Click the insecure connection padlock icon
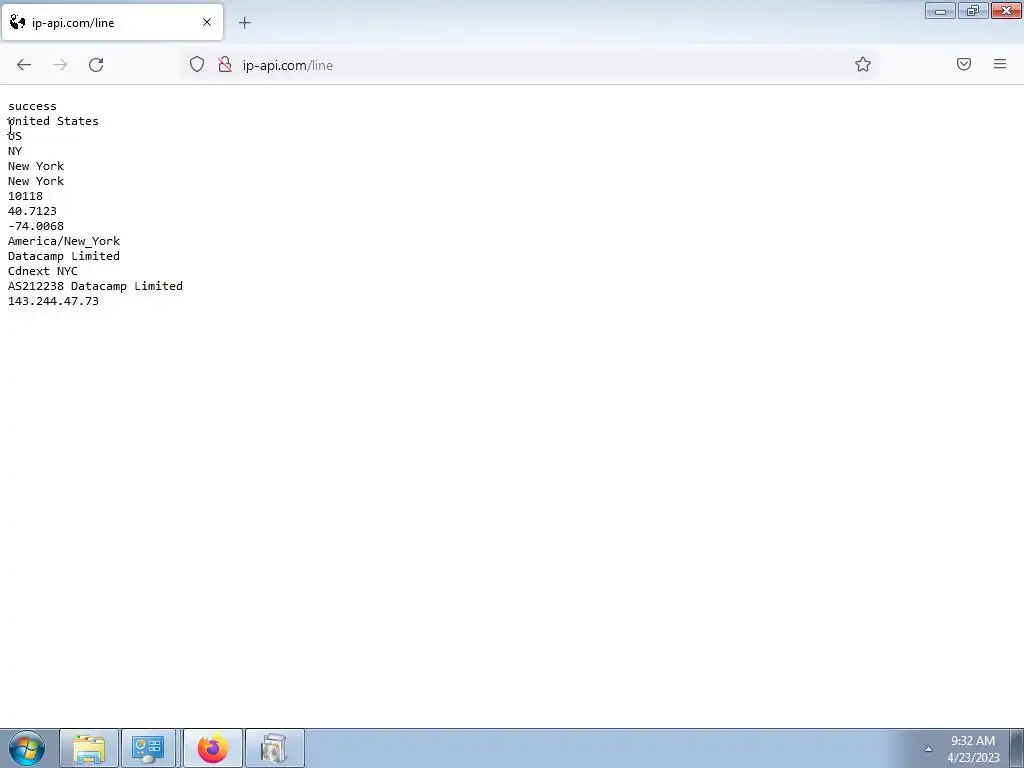The width and height of the screenshot is (1024, 768). [x=225, y=64]
